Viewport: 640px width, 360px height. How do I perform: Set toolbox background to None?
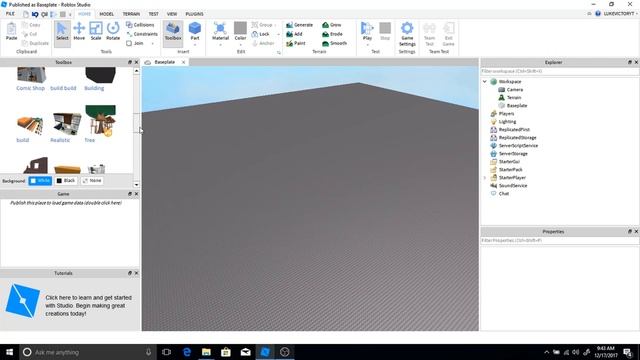click(92, 180)
